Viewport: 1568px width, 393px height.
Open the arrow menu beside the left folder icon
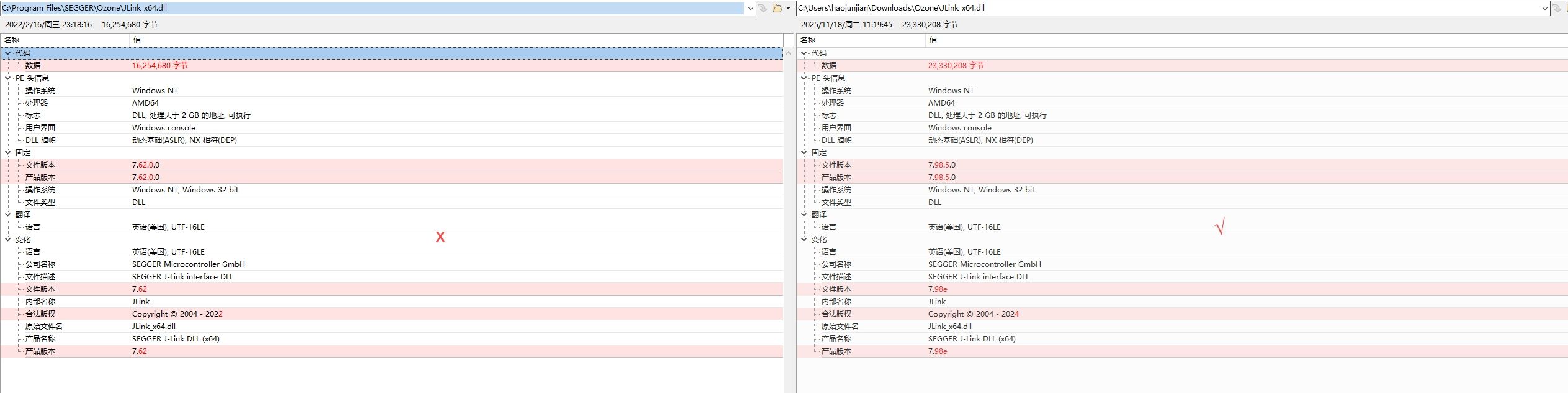point(788,8)
